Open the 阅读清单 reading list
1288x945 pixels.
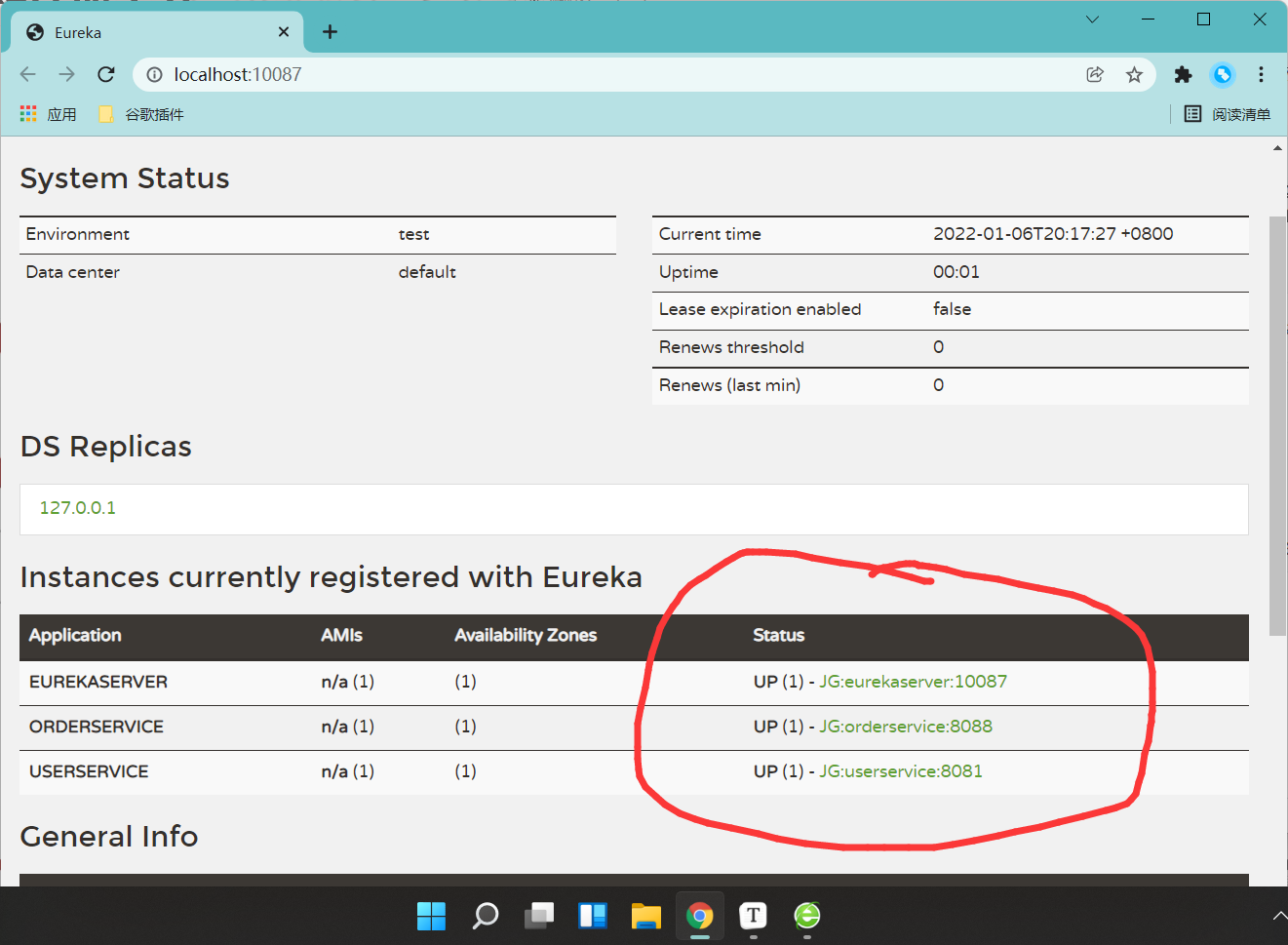coord(1228,114)
